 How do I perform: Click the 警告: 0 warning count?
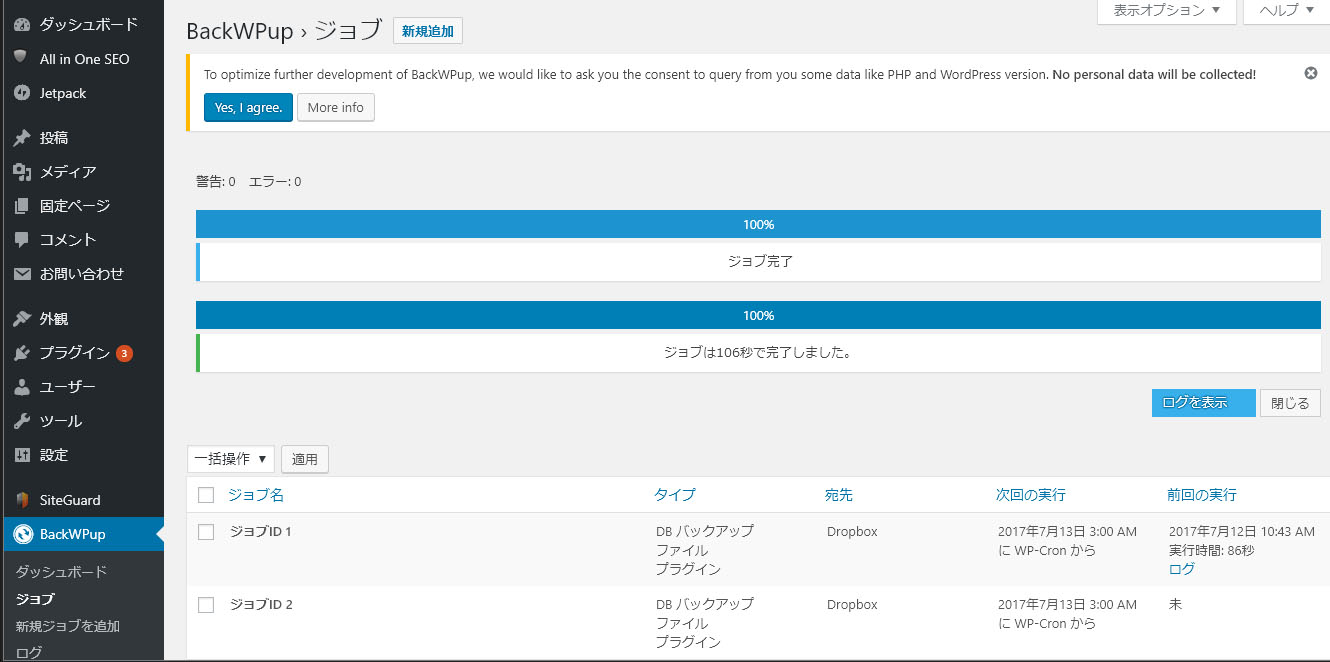click(216, 182)
